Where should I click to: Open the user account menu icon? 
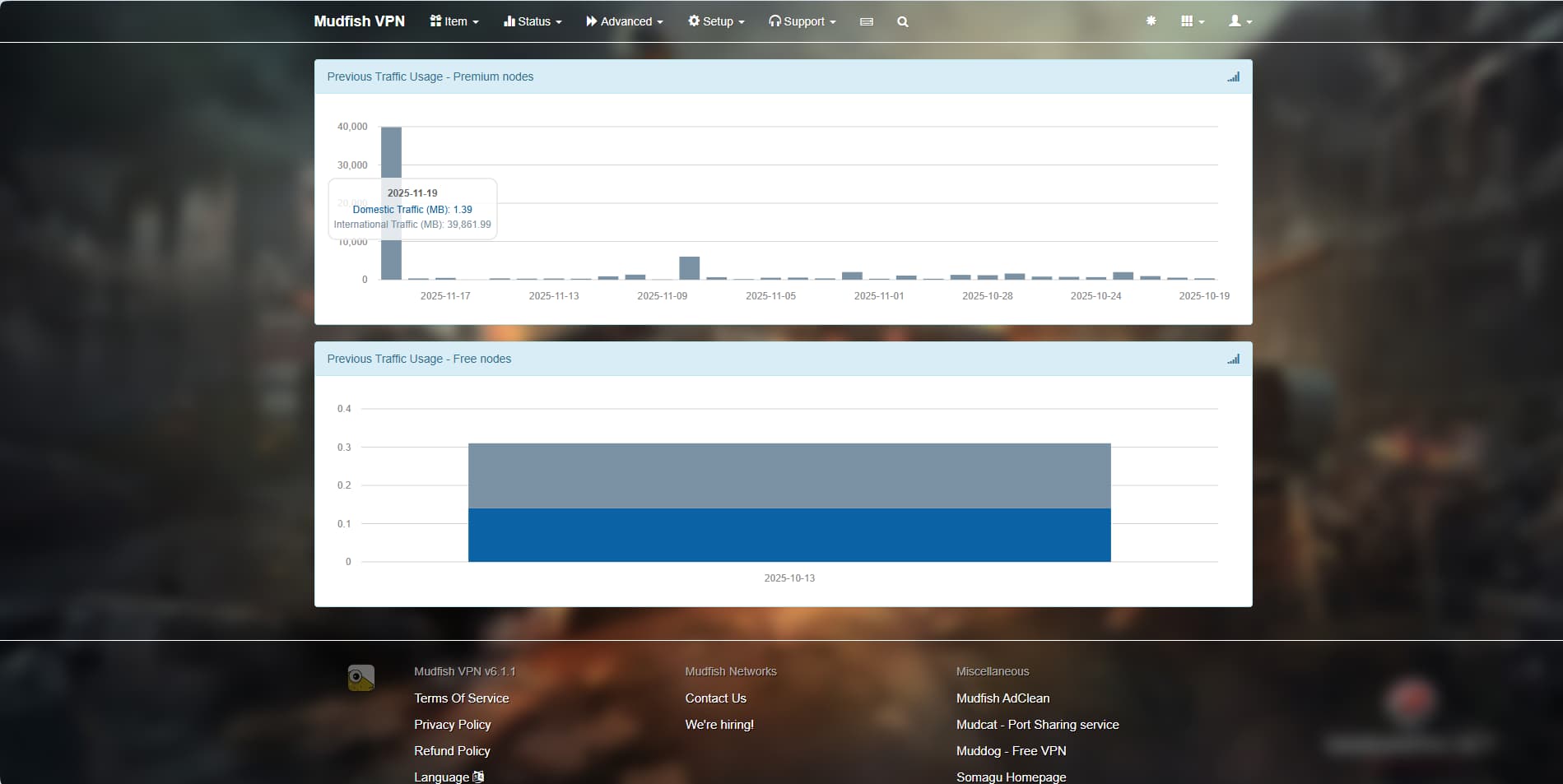click(1240, 21)
